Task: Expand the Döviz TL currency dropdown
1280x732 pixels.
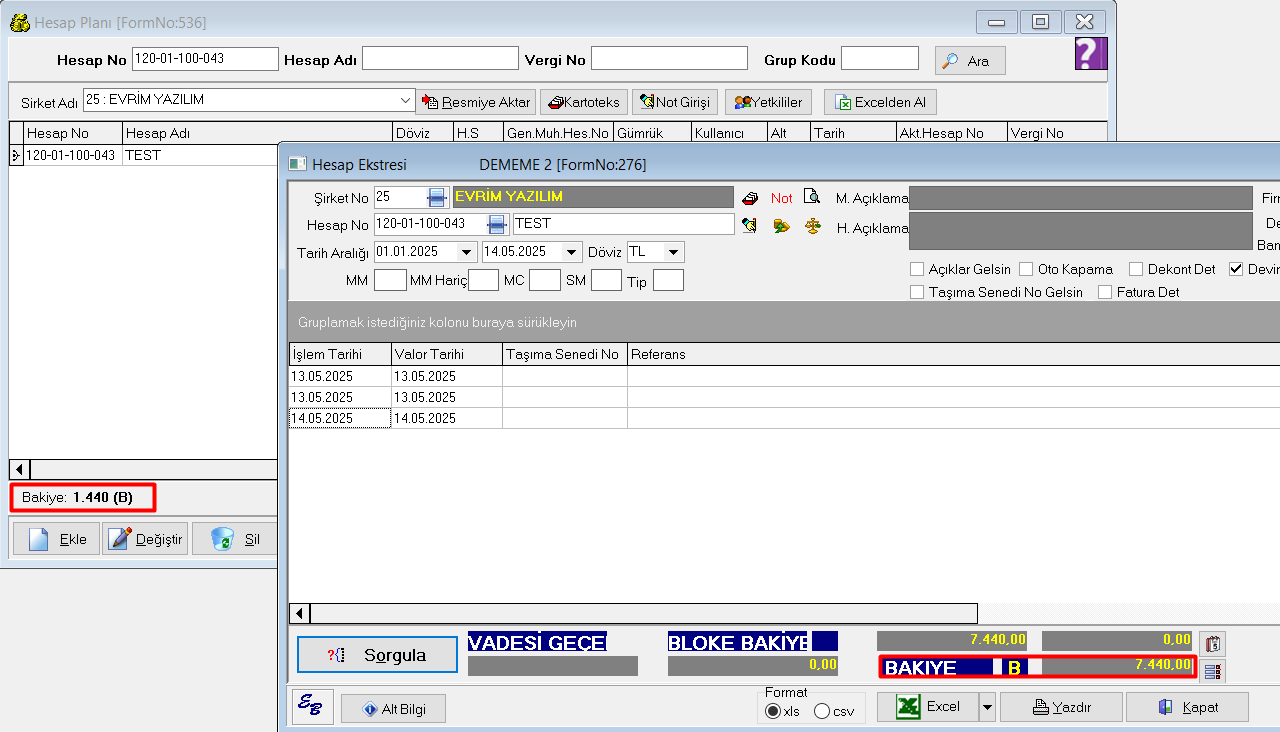Action: [674, 252]
